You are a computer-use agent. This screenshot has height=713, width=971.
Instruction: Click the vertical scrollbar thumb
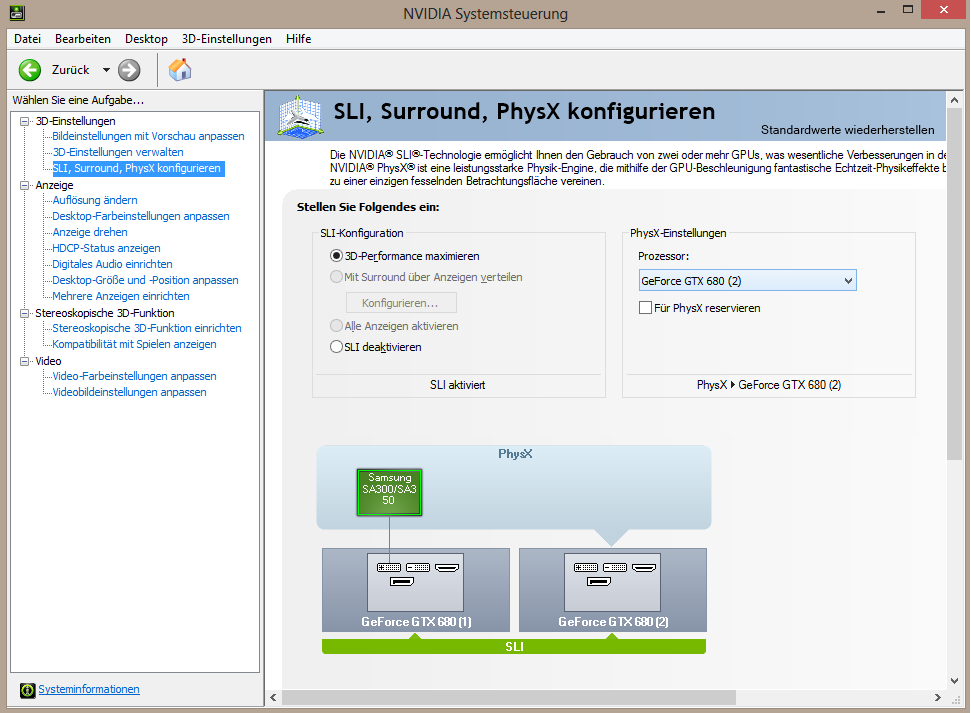click(x=954, y=284)
